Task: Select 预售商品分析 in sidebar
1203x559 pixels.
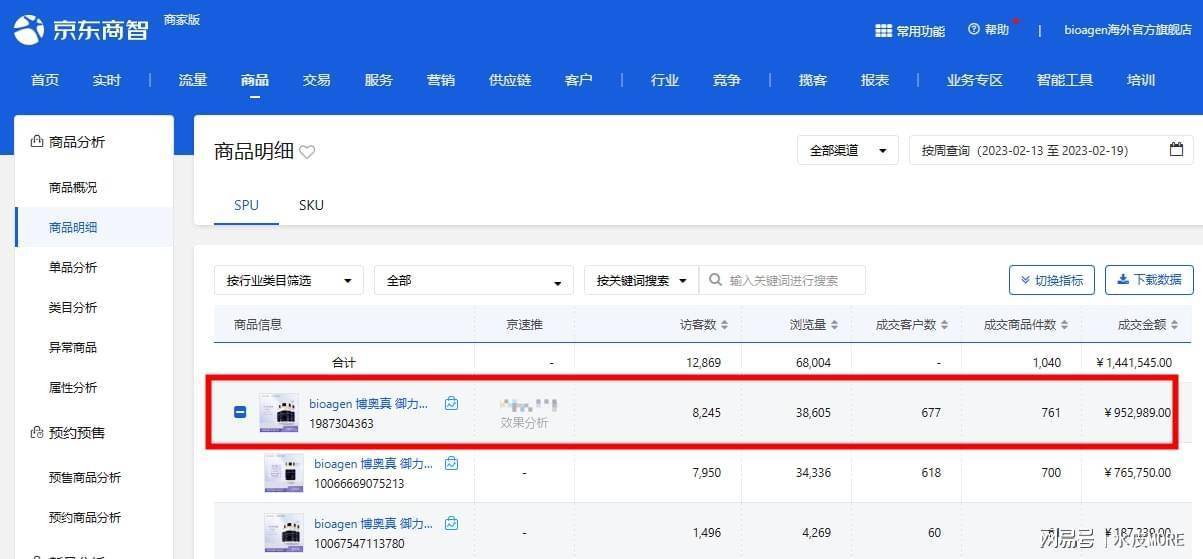Action: point(85,477)
